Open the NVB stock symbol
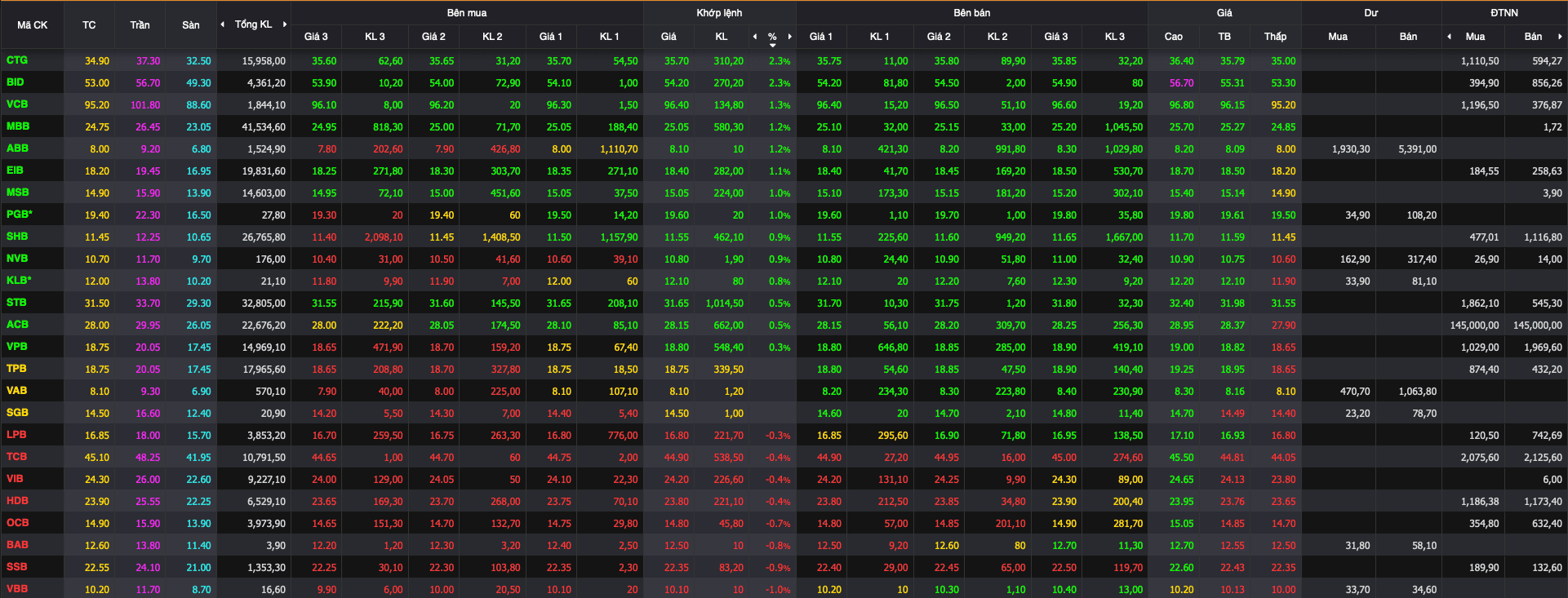1568x598 pixels. tap(17, 259)
